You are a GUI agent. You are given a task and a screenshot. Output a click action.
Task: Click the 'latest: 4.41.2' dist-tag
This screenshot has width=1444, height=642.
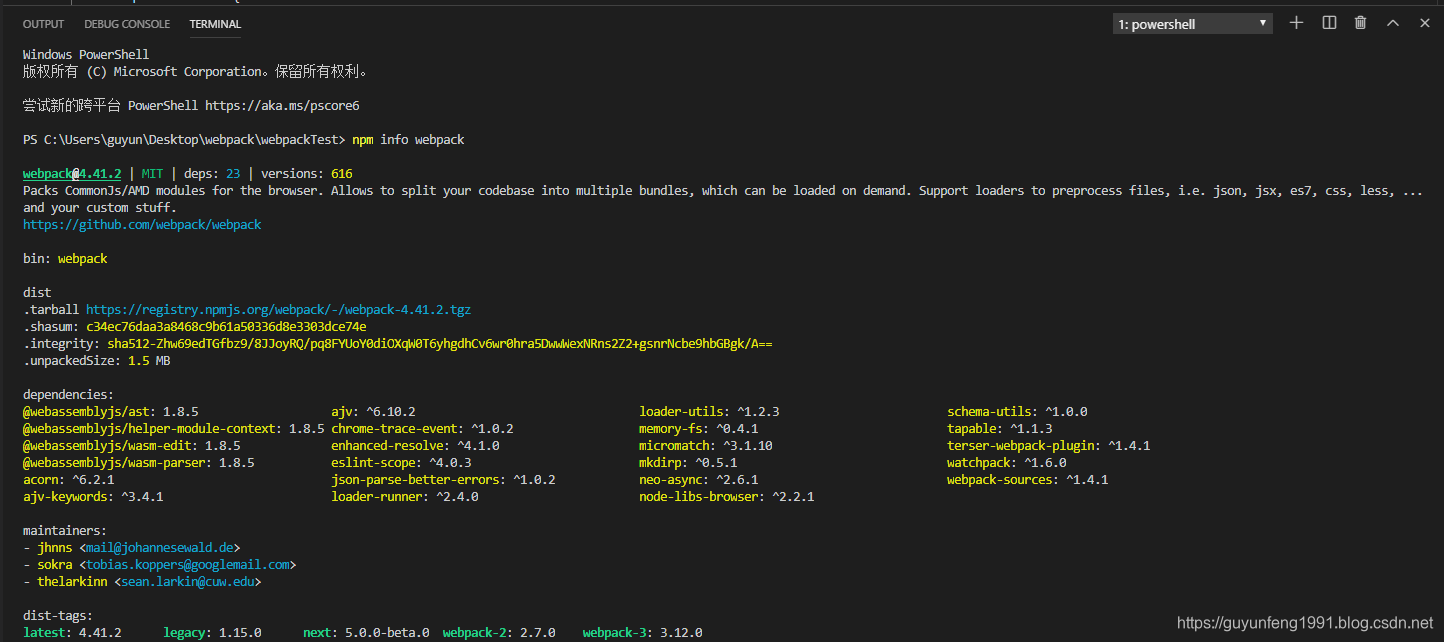(x=72, y=633)
